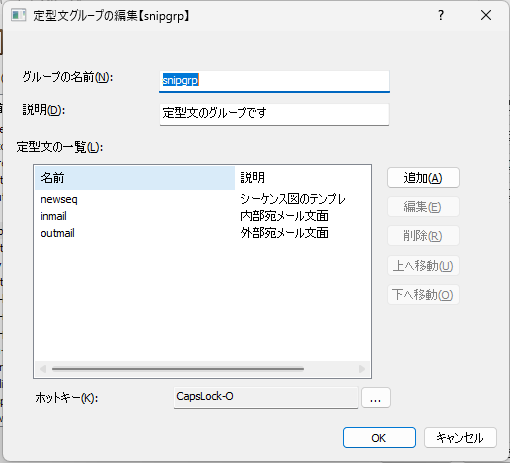Select the outmail snippet row
This screenshot has height=463, width=510.
click(x=202, y=233)
